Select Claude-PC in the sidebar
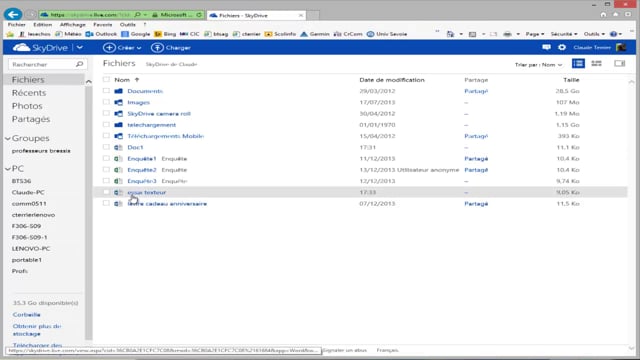The height and width of the screenshot is (360, 640). (x=28, y=192)
